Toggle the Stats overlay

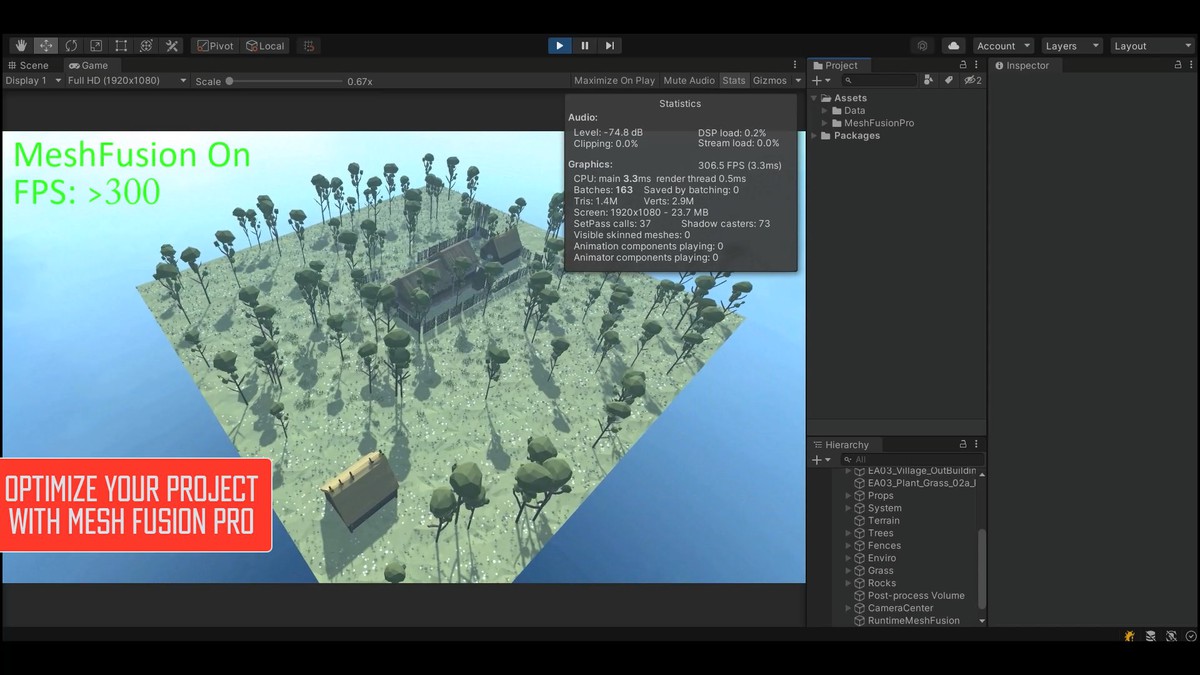(x=734, y=81)
